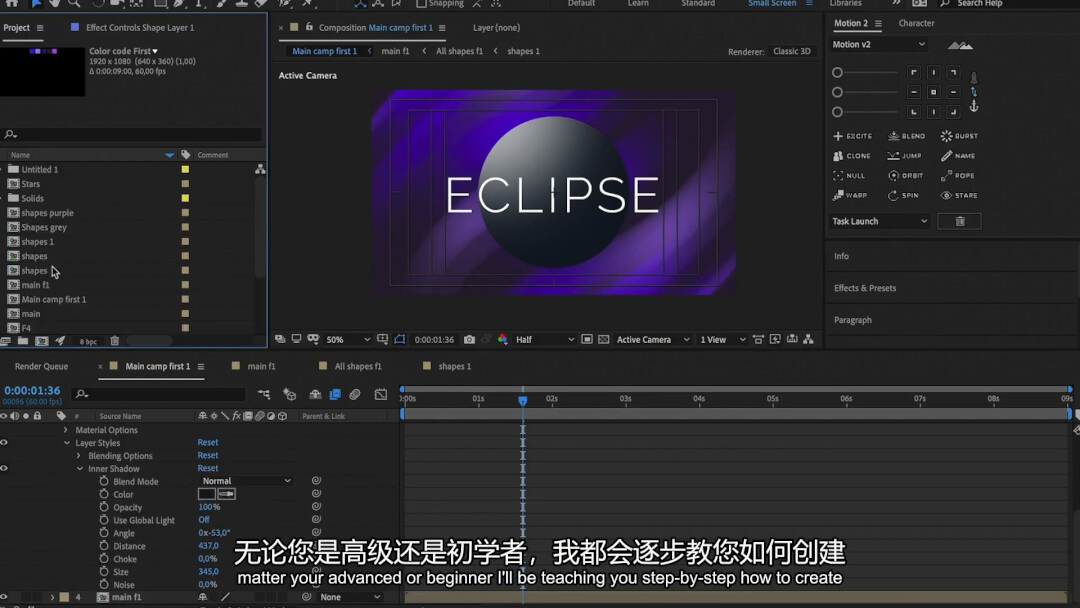Viewport: 1080px width, 608px height.
Task: Click the NULL tool in Motion 2
Action: tap(849, 176)
